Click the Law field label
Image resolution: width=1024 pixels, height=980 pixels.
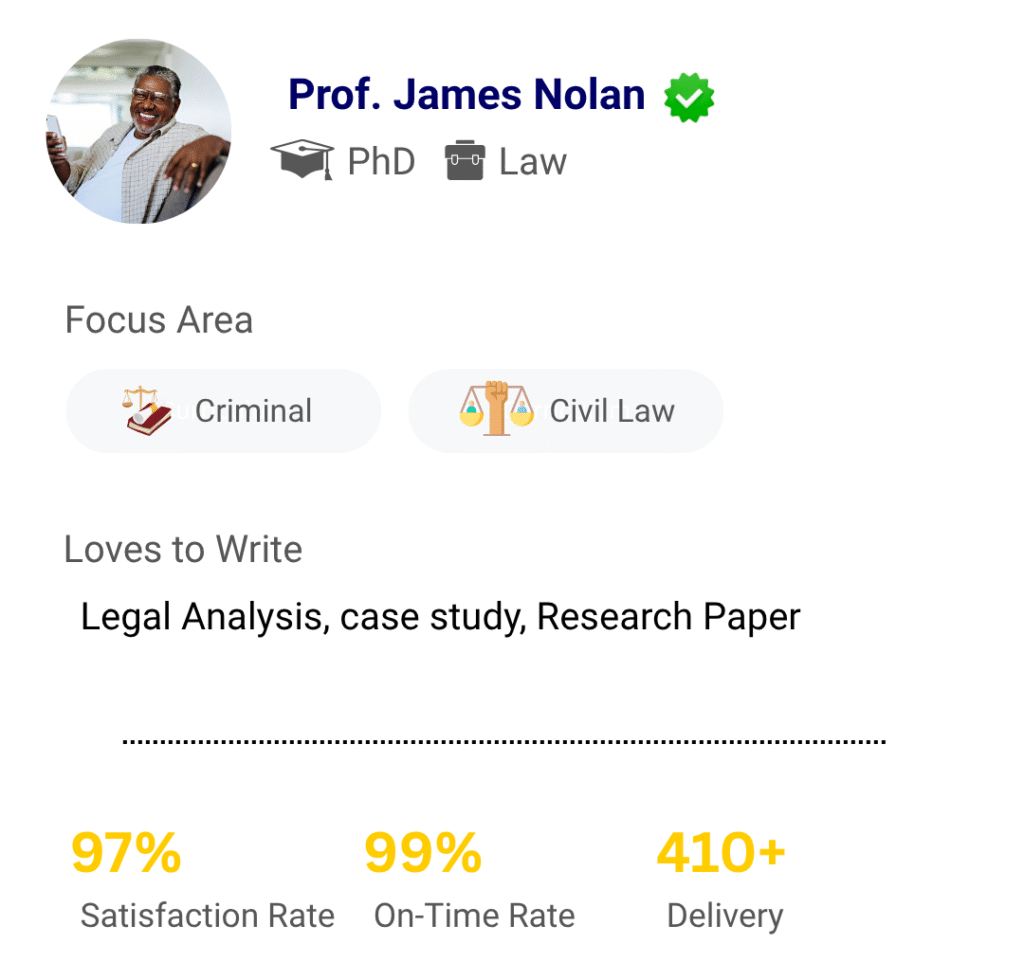point(533,161)
